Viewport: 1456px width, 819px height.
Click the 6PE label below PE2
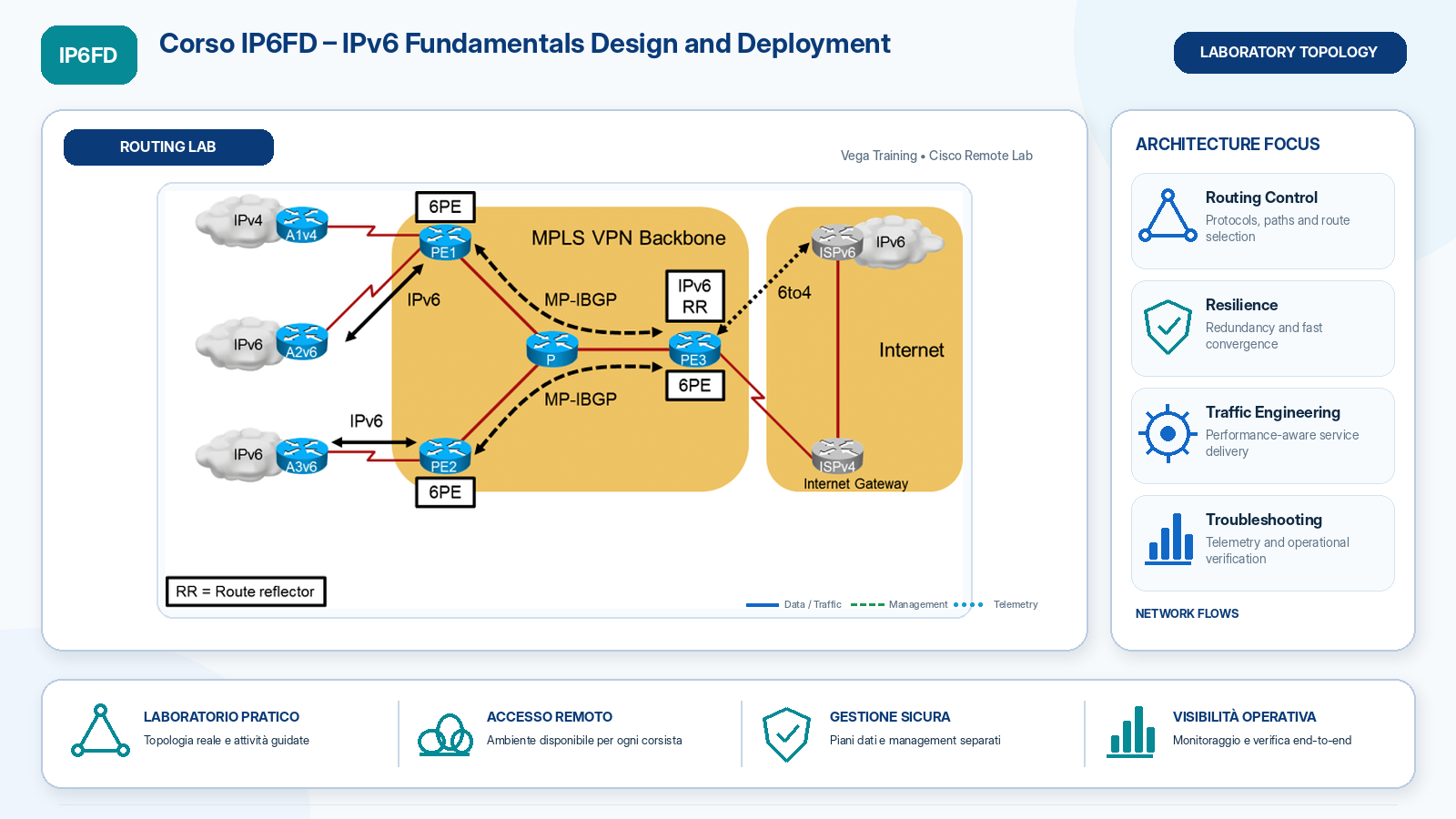click(445, 492)
